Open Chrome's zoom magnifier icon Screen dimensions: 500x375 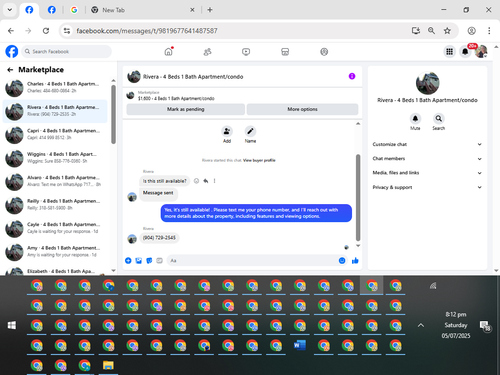click(431, 31)
